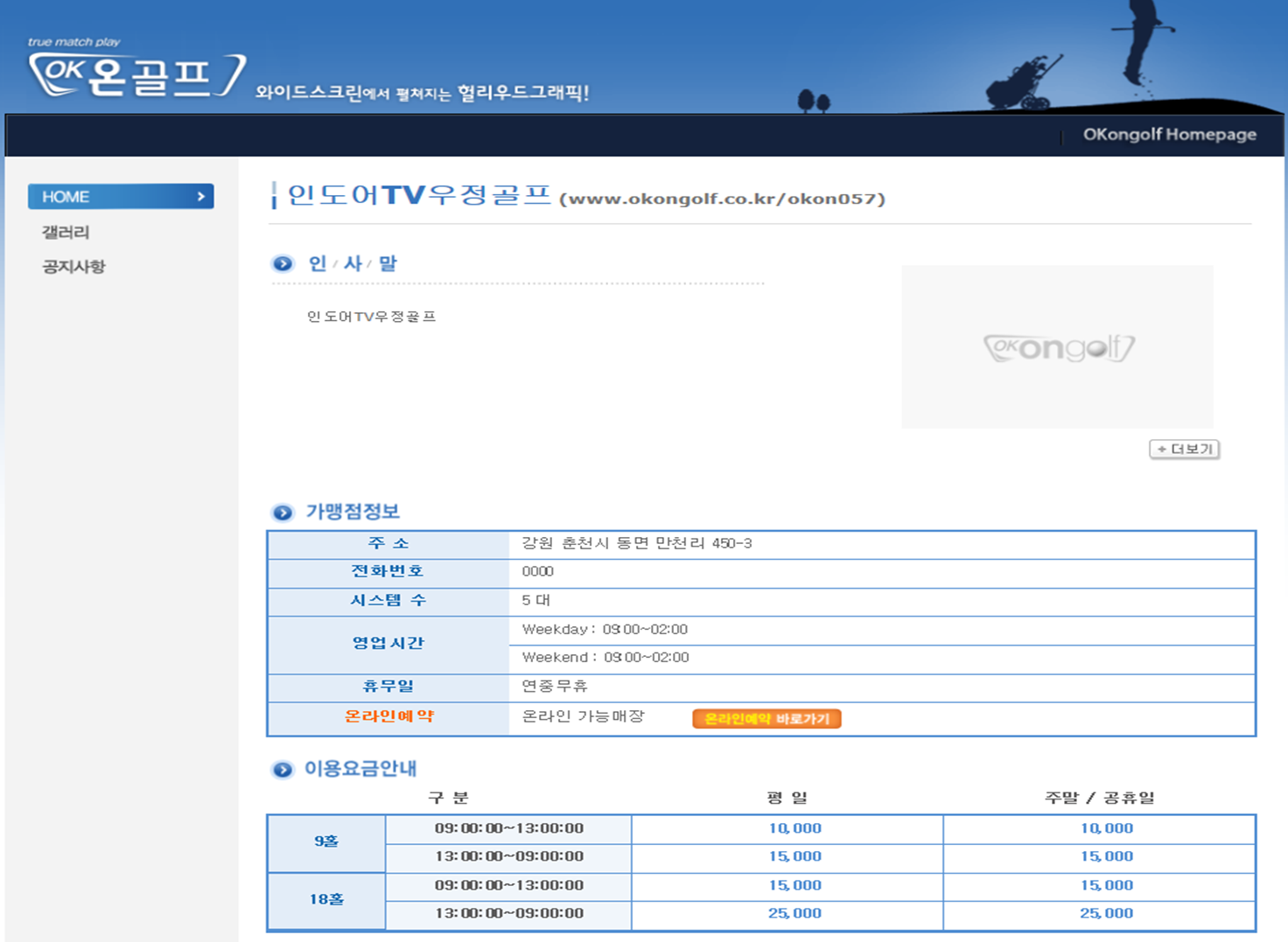Viewport: 1288px width, 942px height.
Task: Click the OK온골프 logo in header
Action: point(136,75)
